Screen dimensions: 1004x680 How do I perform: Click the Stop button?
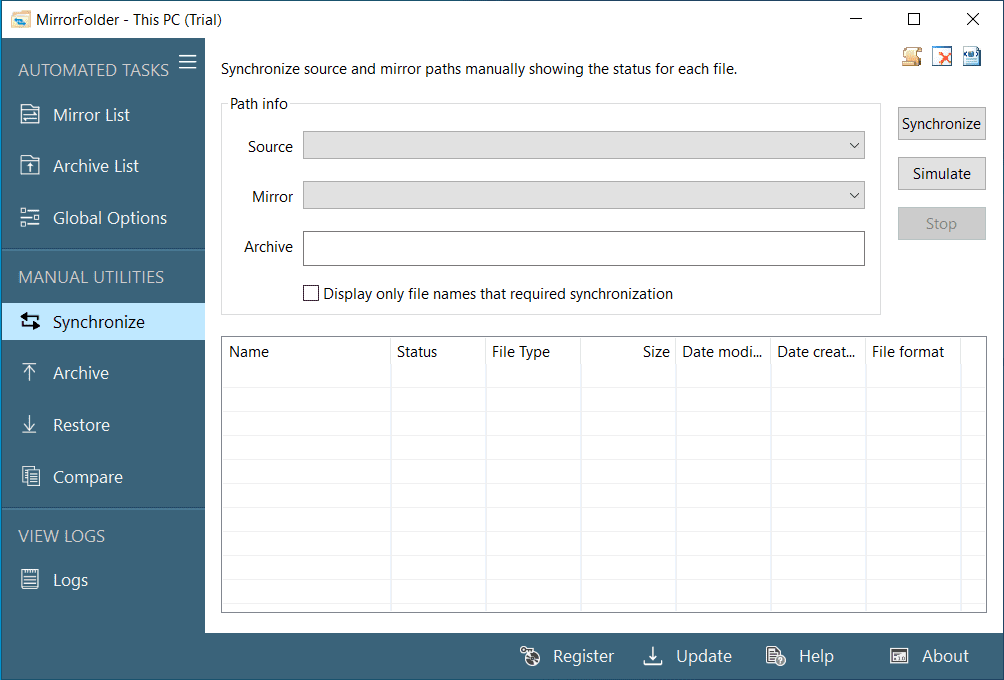tap(941, 223)
